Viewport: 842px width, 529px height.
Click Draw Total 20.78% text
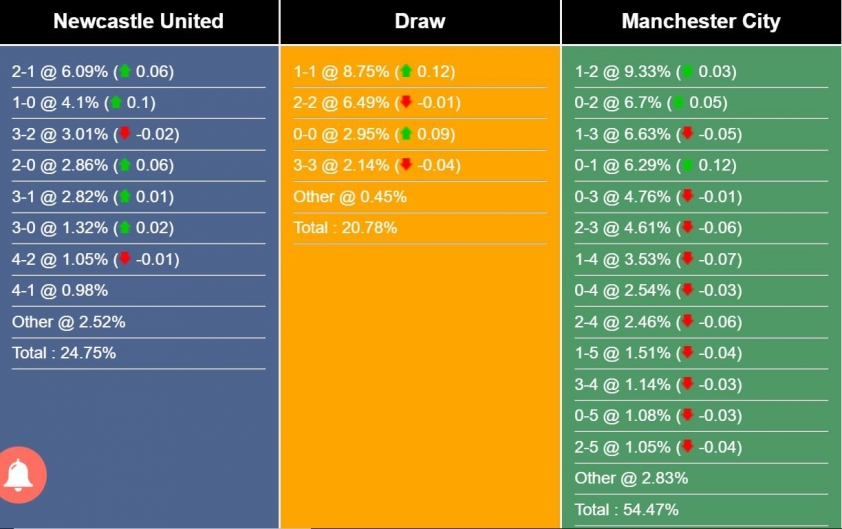(345, 228)
